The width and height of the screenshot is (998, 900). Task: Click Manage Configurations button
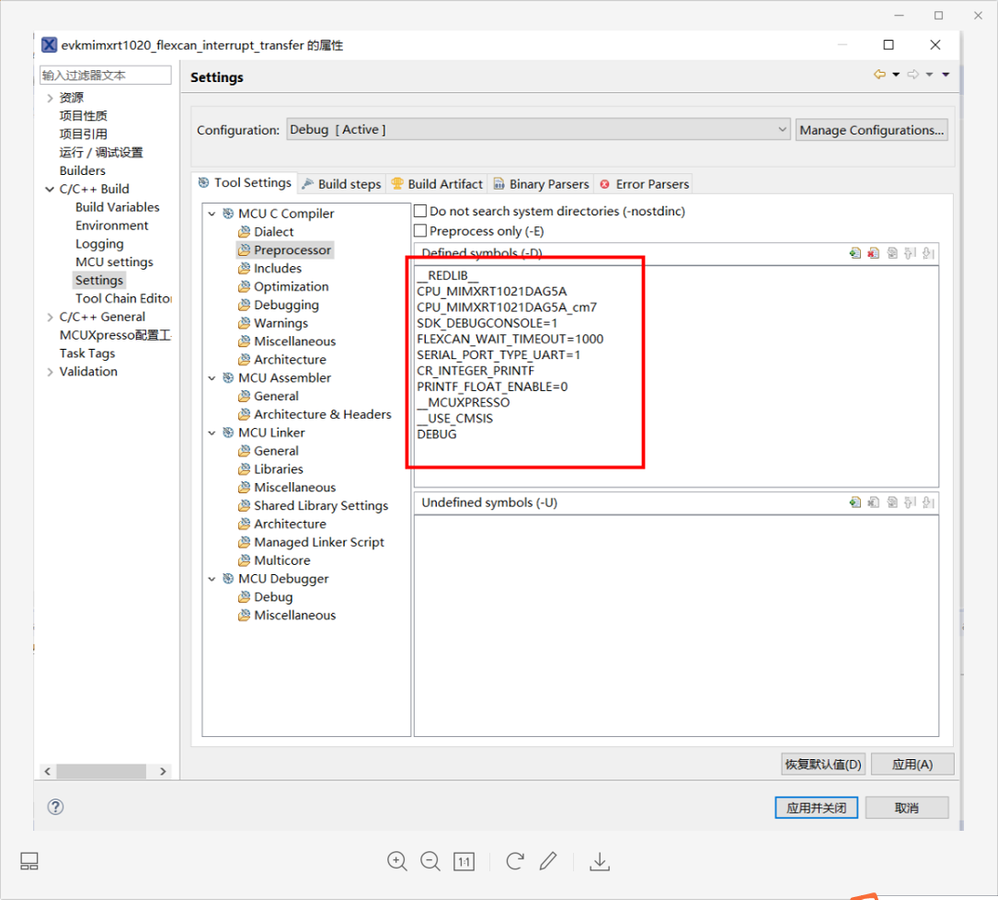pyautogui.click(x=871, y=130)
